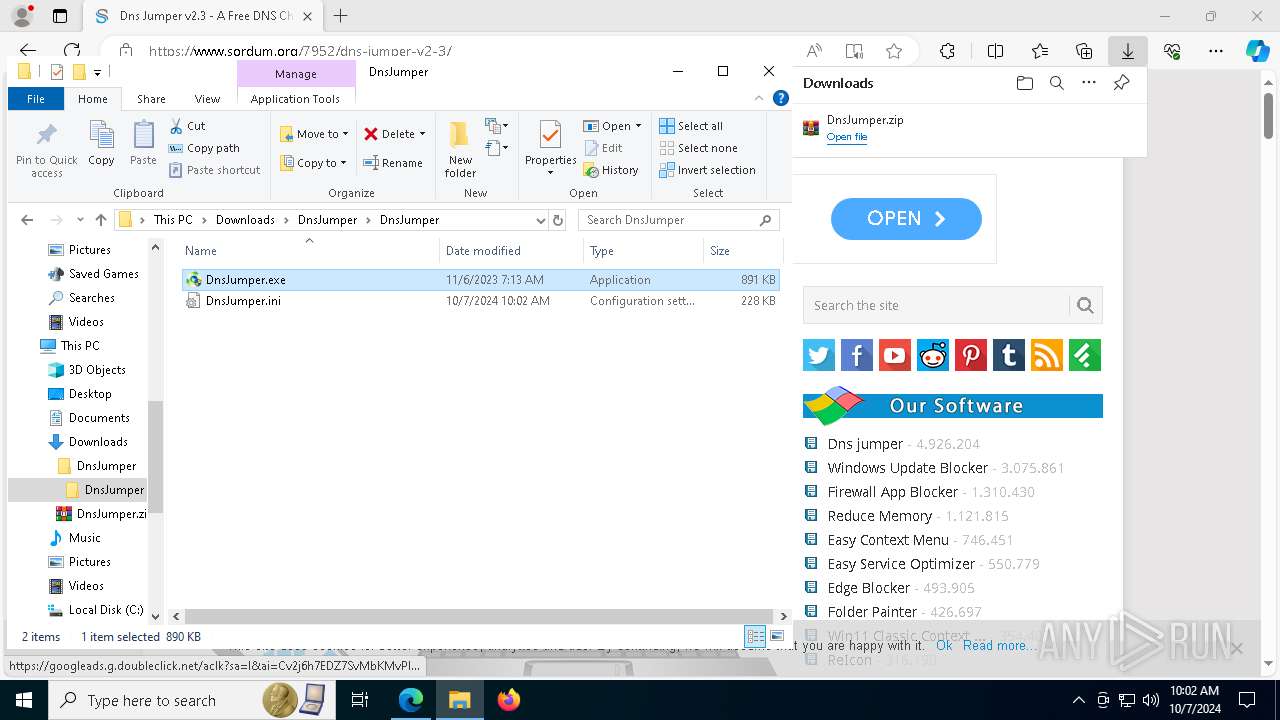Open the ribbon Open dropdown
This screenshot has width=1280, height=720.
tap(612, 126)
